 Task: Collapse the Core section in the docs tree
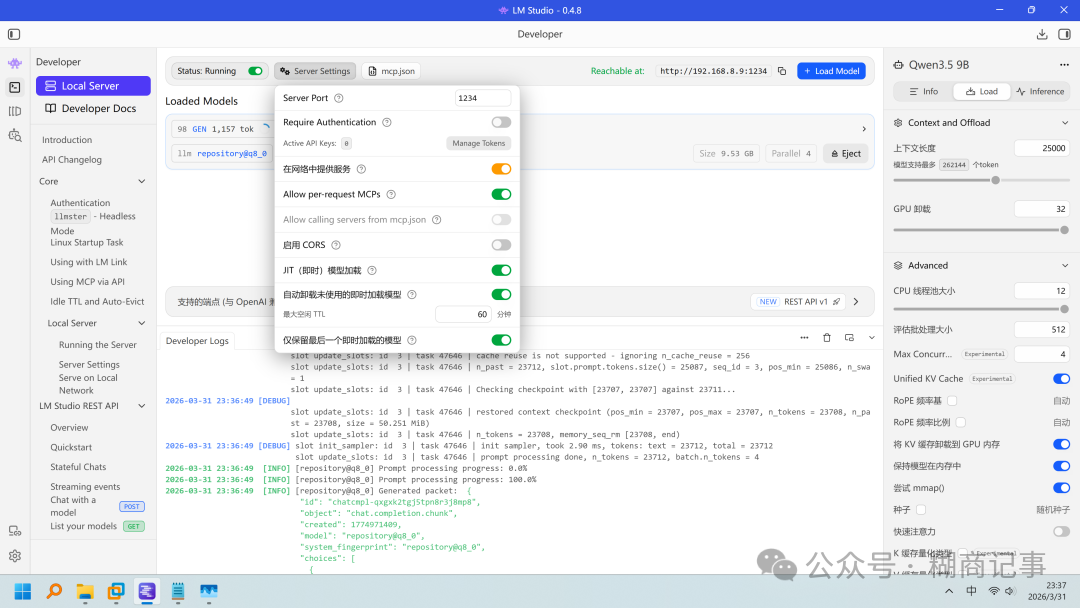point(142,182)
